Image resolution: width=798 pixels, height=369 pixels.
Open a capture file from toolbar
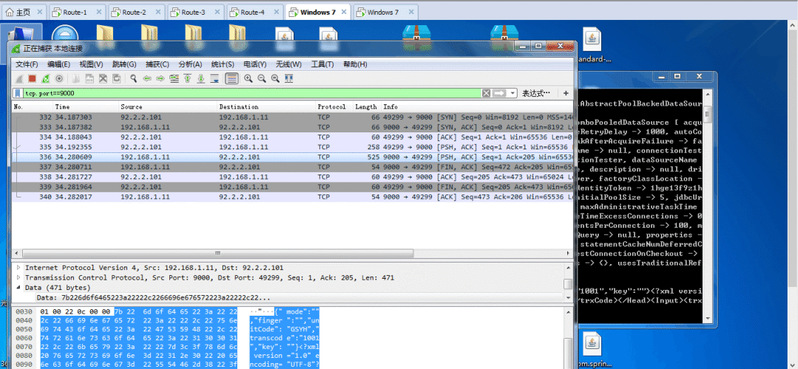pos(76,79)
